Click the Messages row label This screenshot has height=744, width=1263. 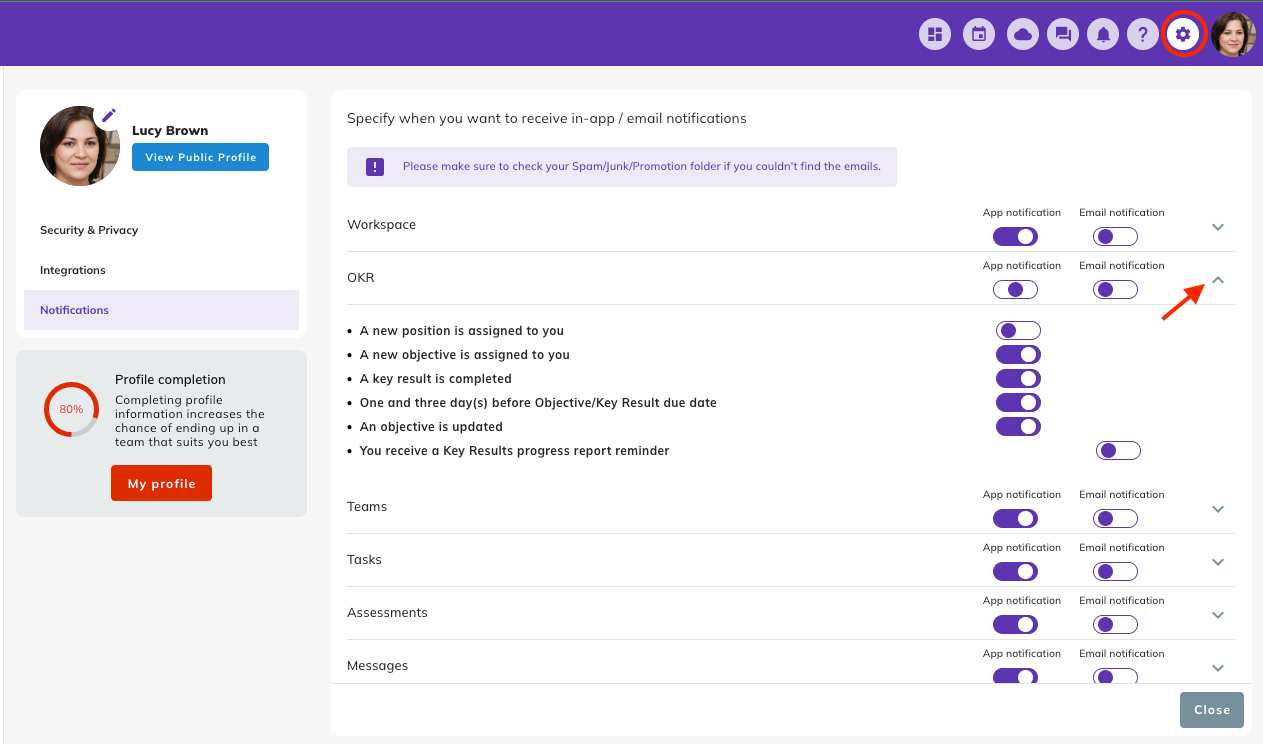[377, 666]
